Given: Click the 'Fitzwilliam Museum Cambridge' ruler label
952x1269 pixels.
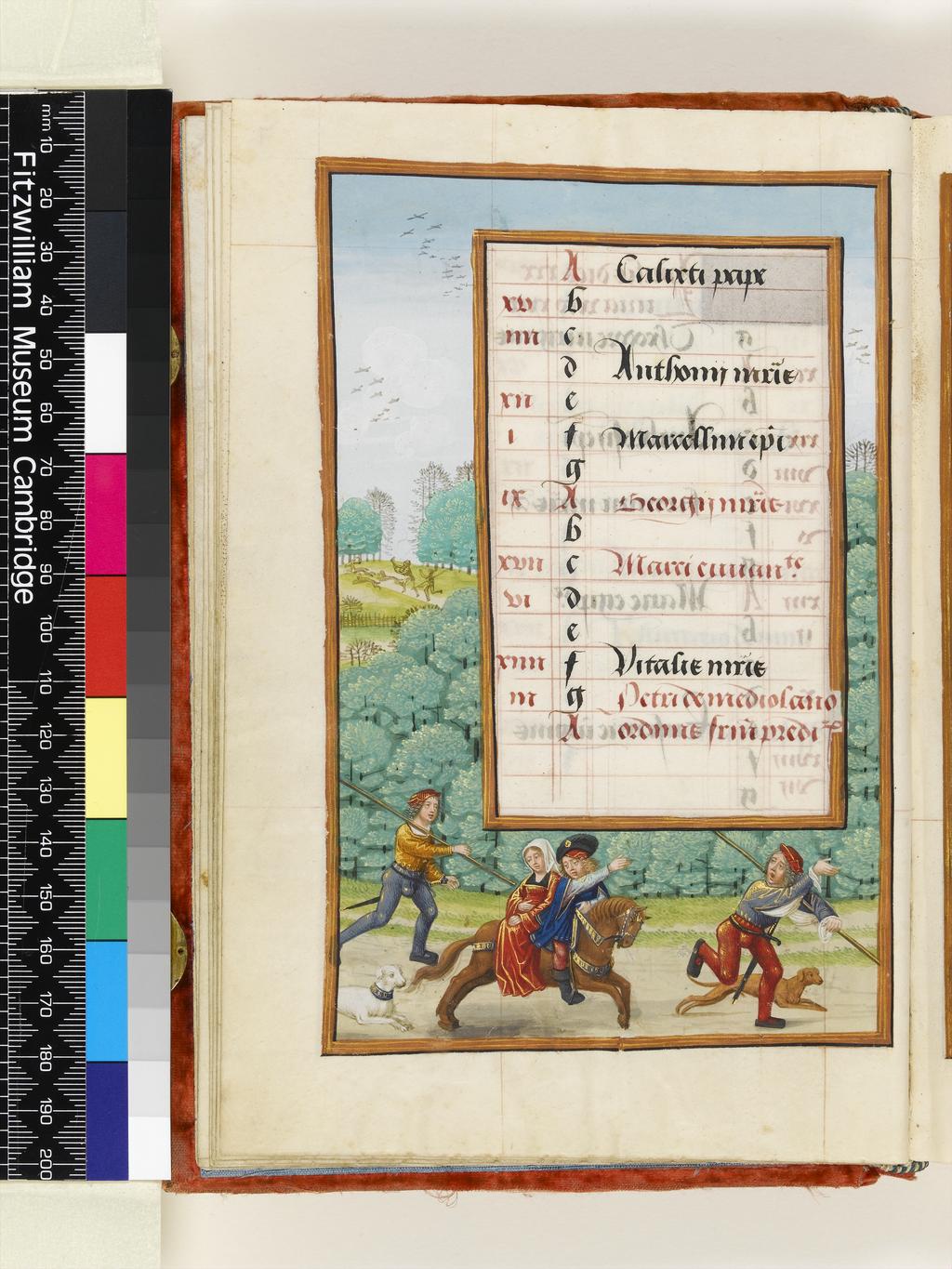Looking at the screenshot, I should [26, 372].
